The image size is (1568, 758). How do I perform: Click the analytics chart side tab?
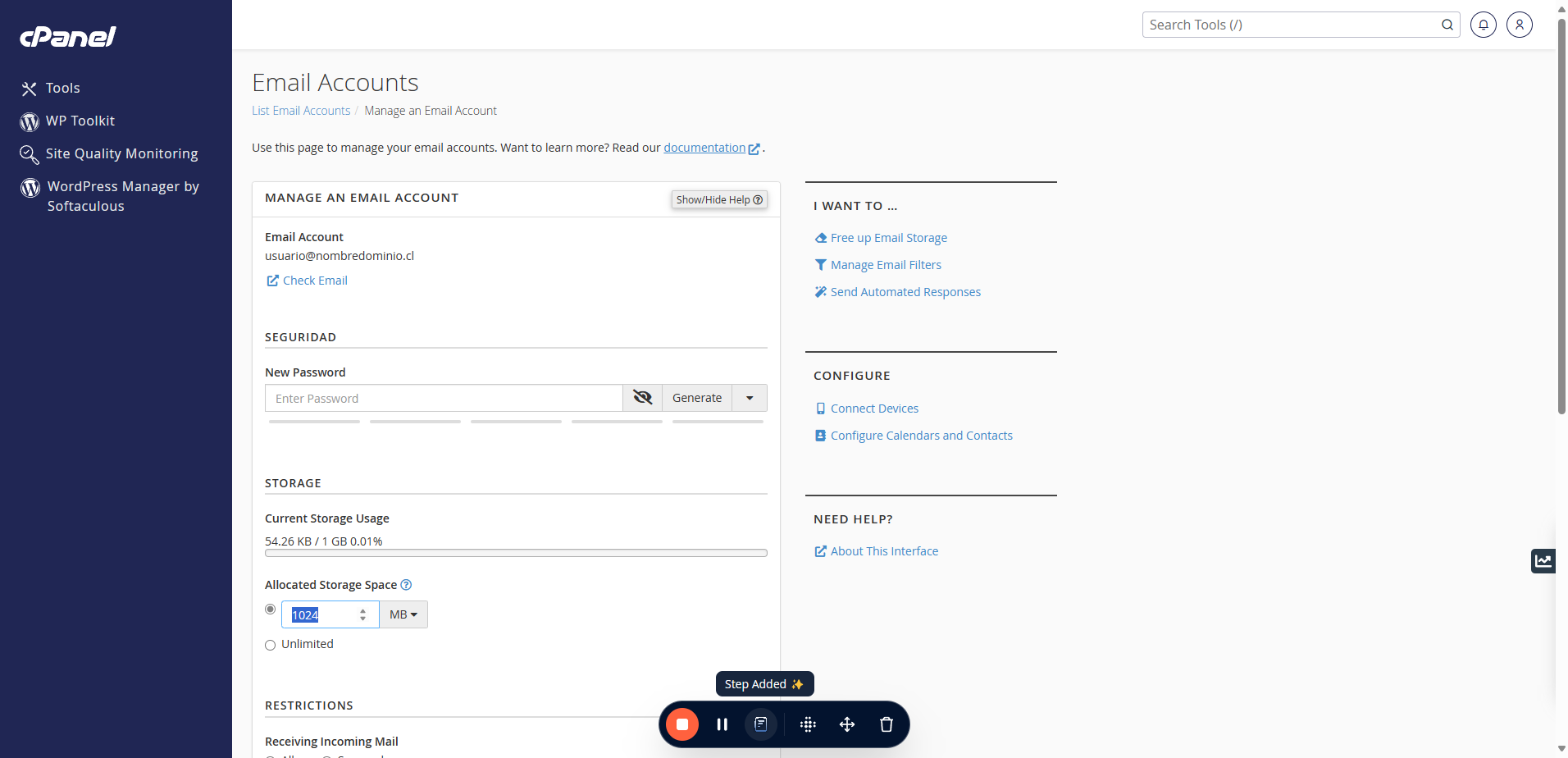tap(1543, 561)
